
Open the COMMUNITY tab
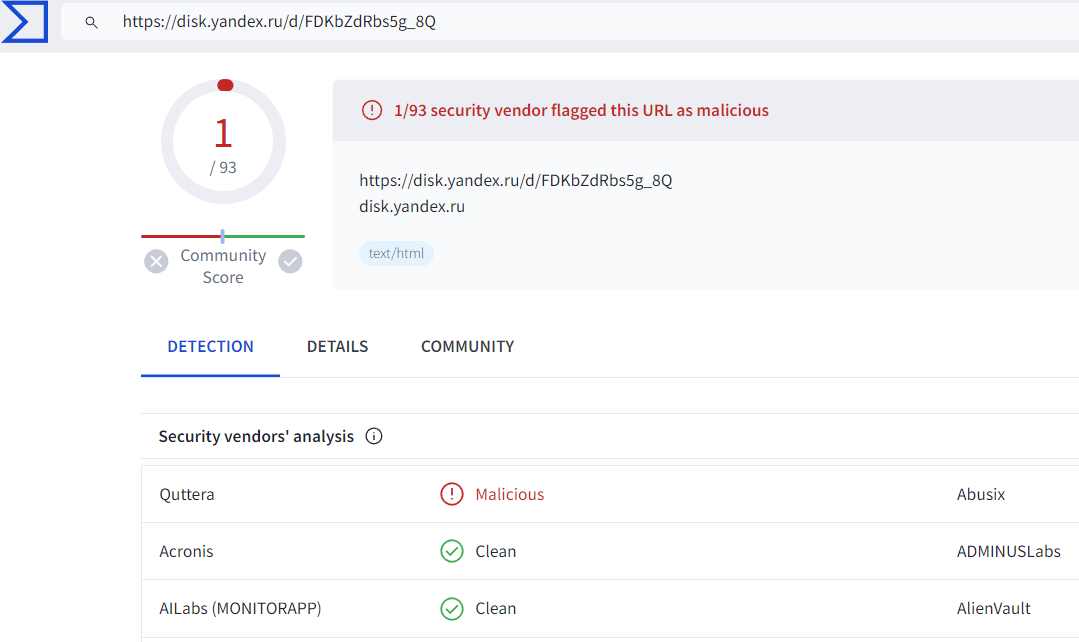pyautogui.click(x=467, y=347)
